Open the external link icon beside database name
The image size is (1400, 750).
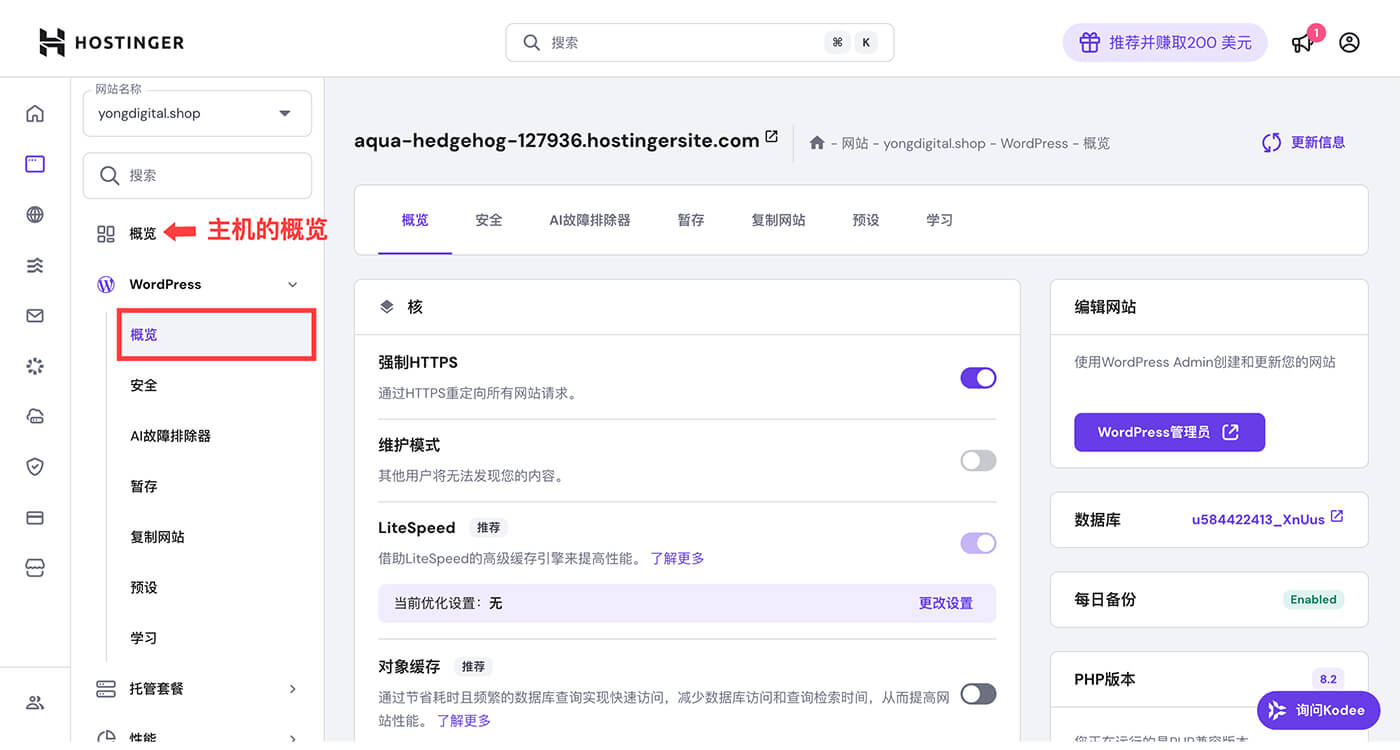(x=1337, y=517)
